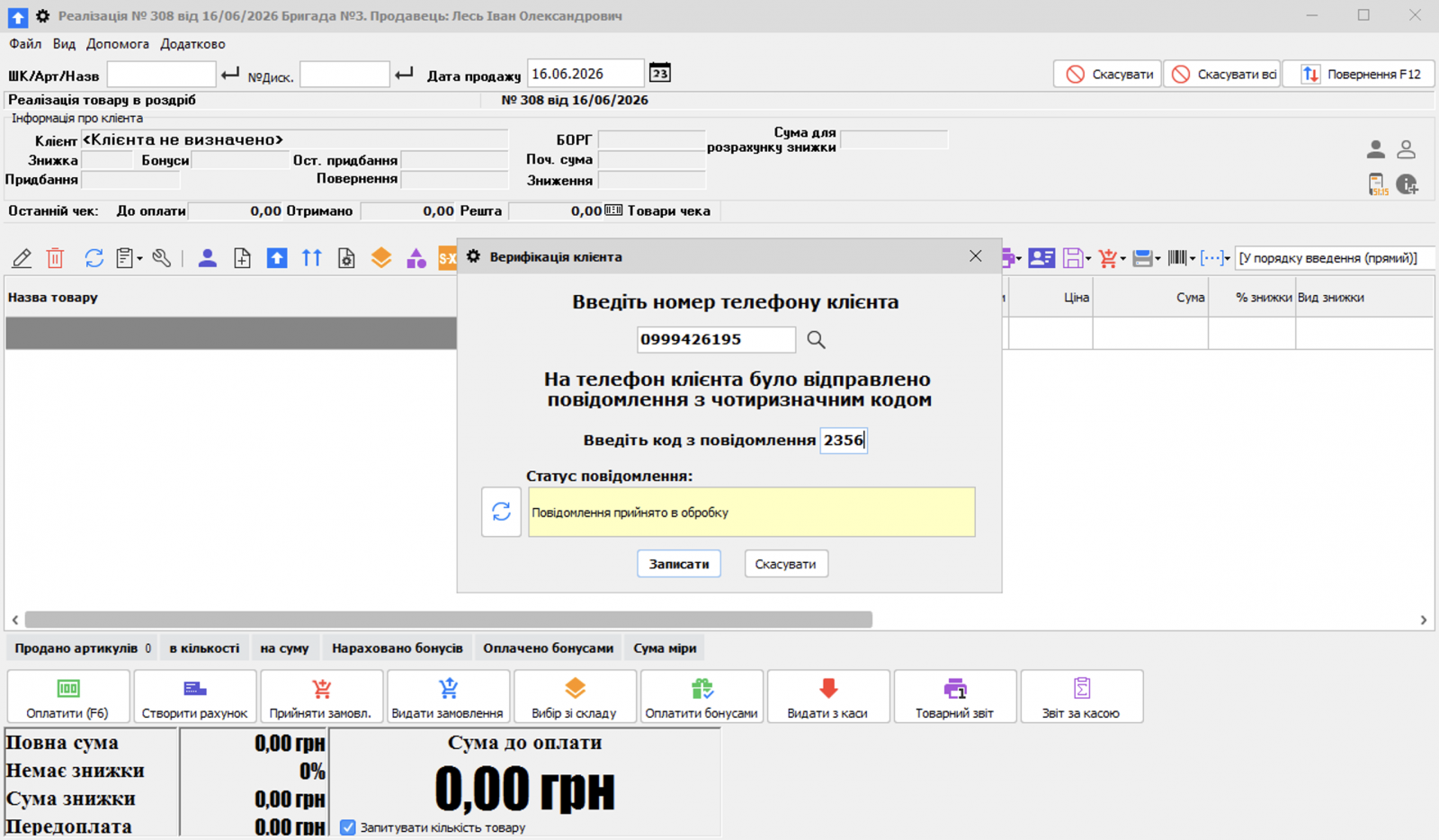The width and height of the screenshot is (1439, 840).
Task: Click the wrench settings icon
Action: (162, 259)
